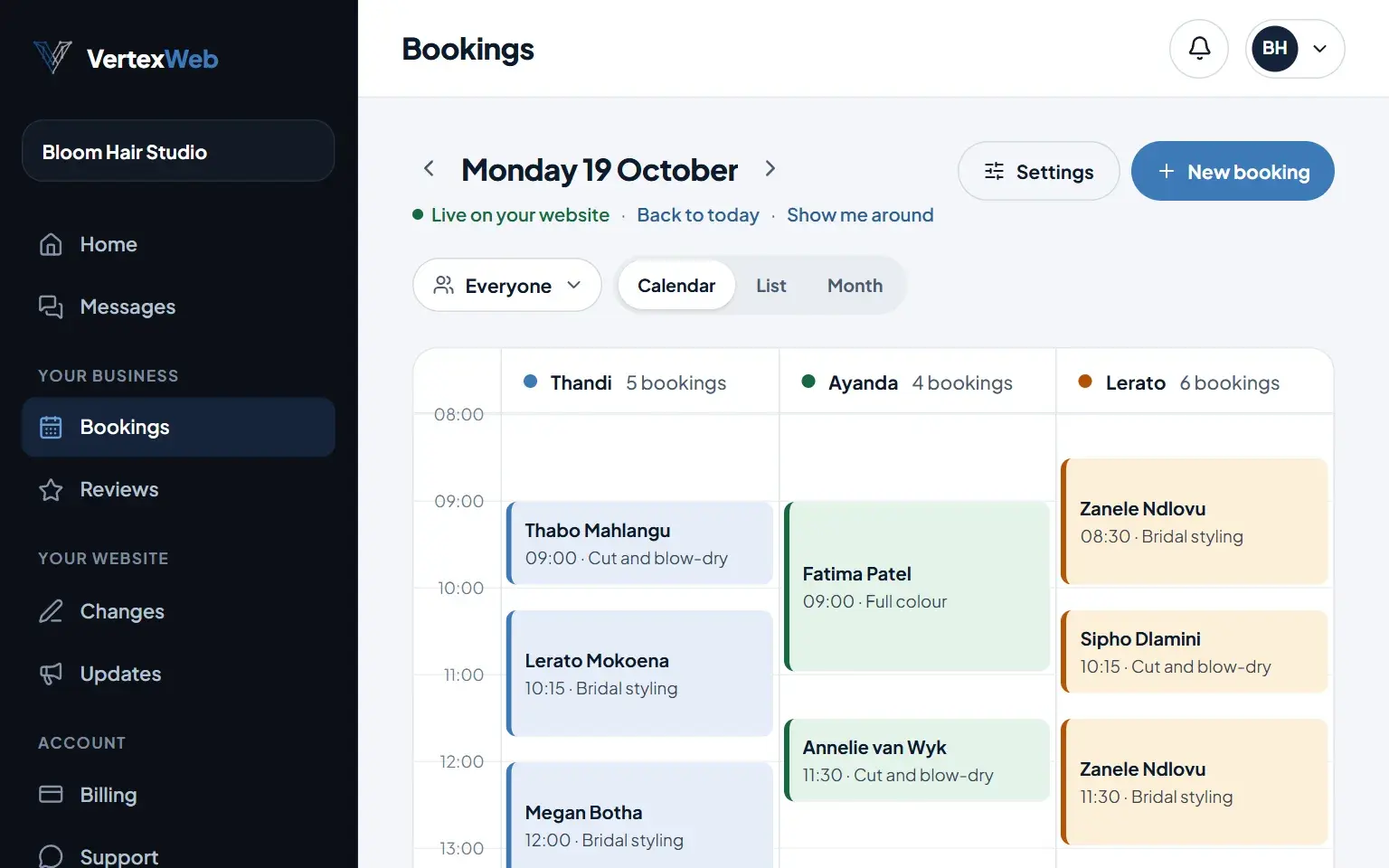Open Megan Botha 12:00 booking
This screenshot has width=1389, height=868.
tap(640, 816)
